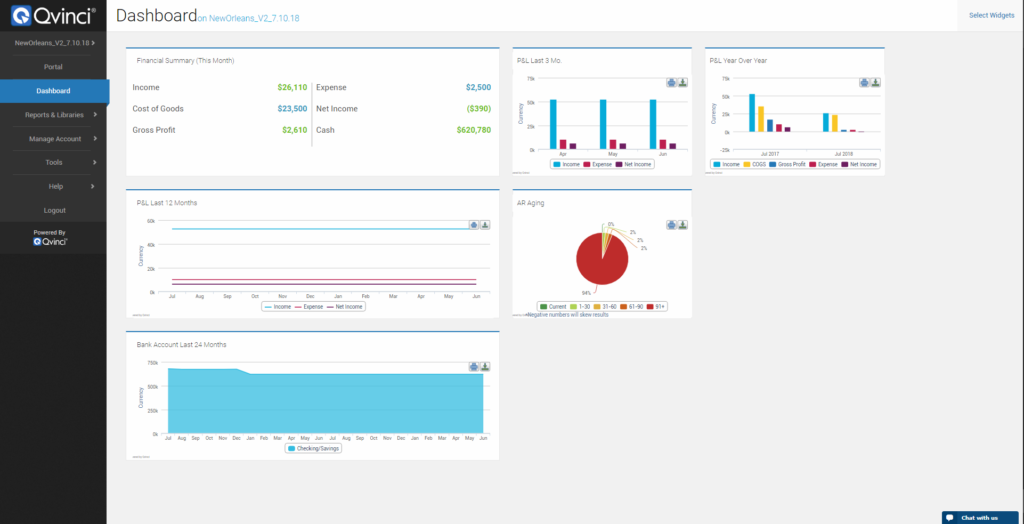Viewport: 1024px width, 524px height.
Task: Print the P&L Last 3 Mo. chart
Action: coord(671,83)
